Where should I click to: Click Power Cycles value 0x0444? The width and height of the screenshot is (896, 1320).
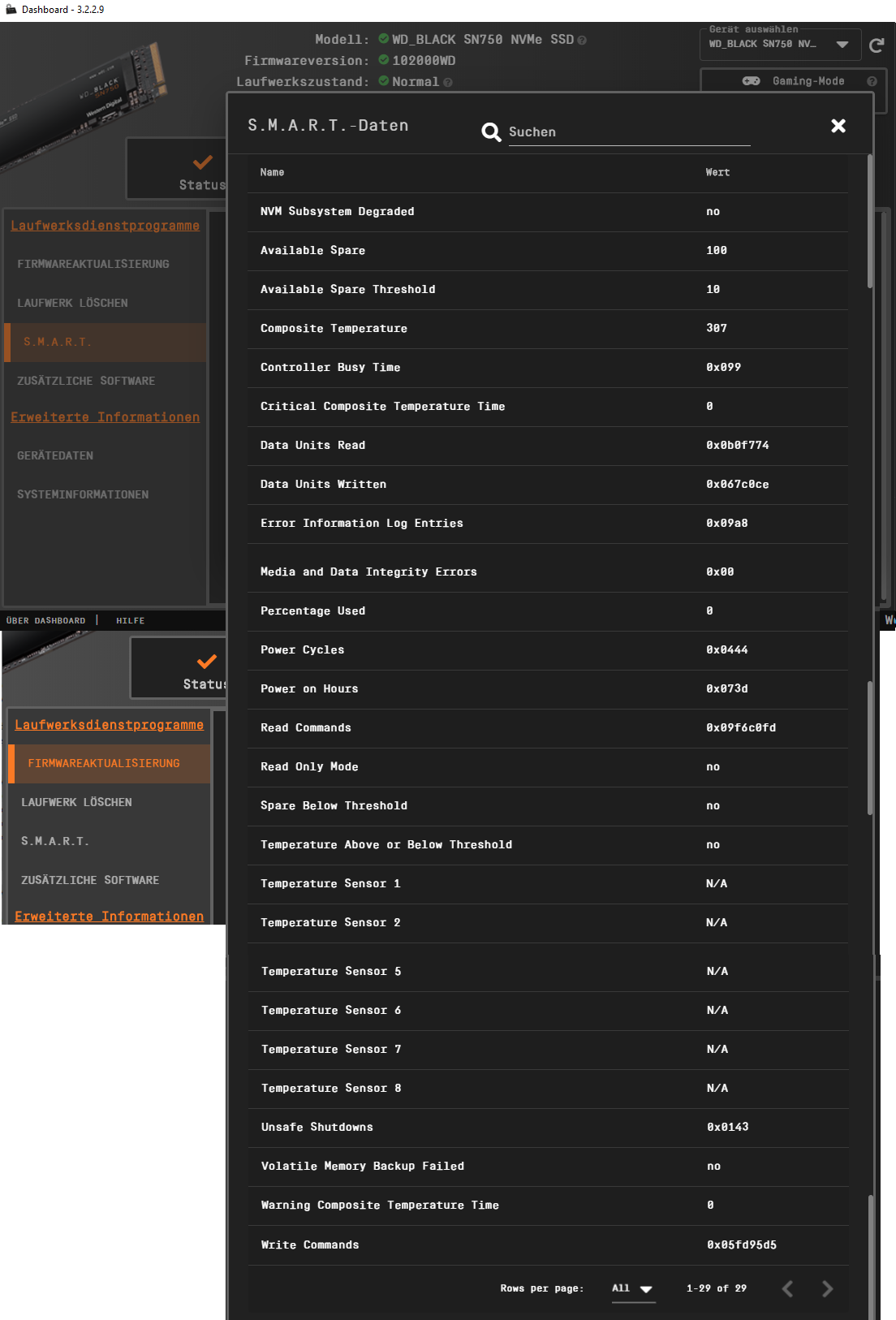pos(726,649)
